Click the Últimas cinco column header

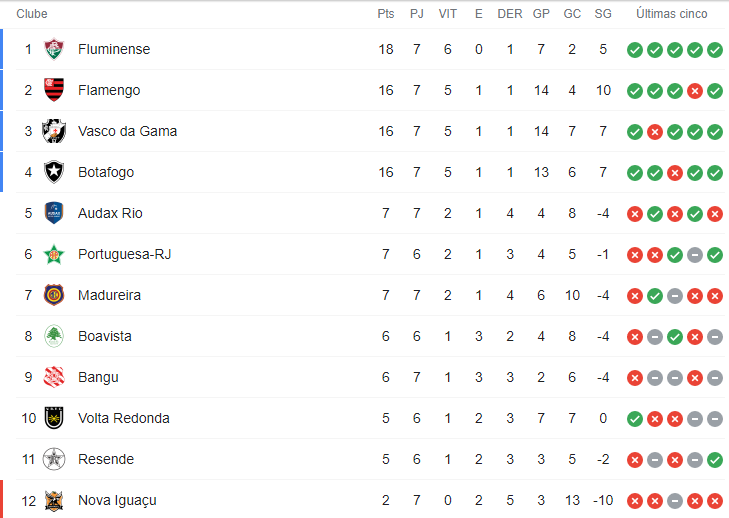pos(672,13)
